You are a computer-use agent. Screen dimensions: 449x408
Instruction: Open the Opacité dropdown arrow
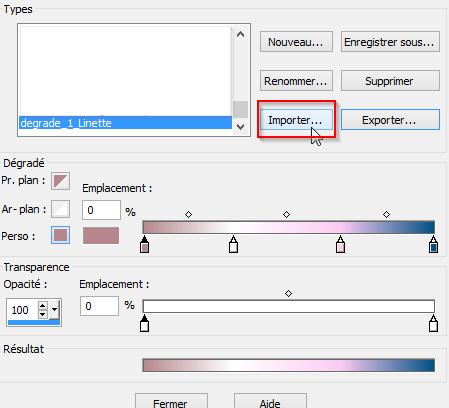coord(54,310)
